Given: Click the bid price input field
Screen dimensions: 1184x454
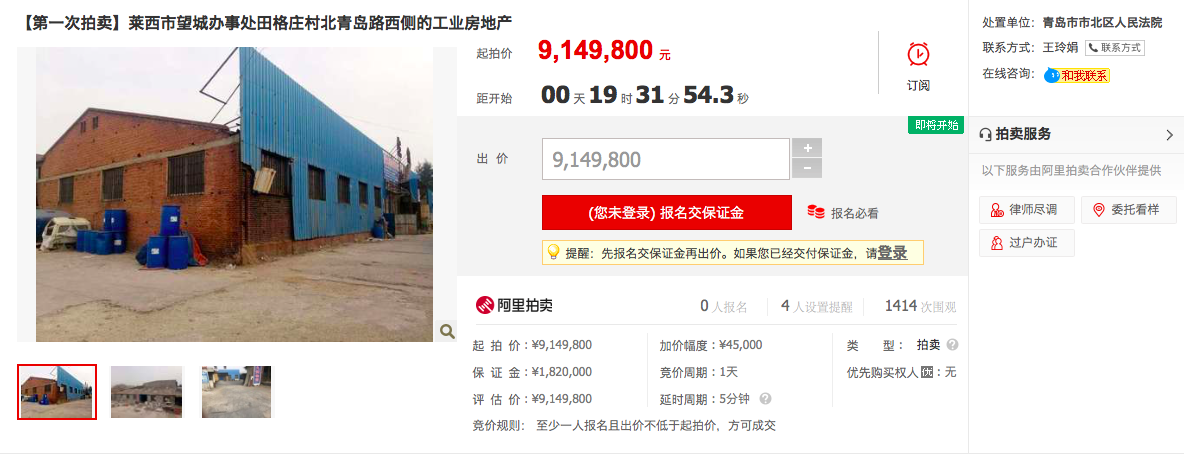Looking at the screenshot, I should [665, 159].
